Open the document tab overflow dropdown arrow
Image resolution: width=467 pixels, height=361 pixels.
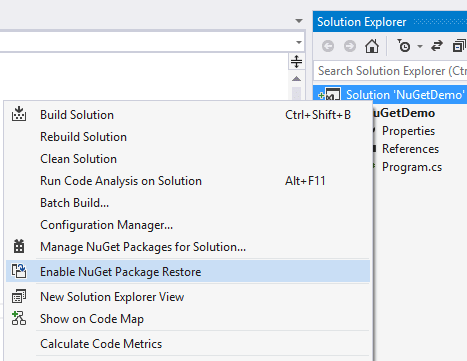click(x=299, y=21)
